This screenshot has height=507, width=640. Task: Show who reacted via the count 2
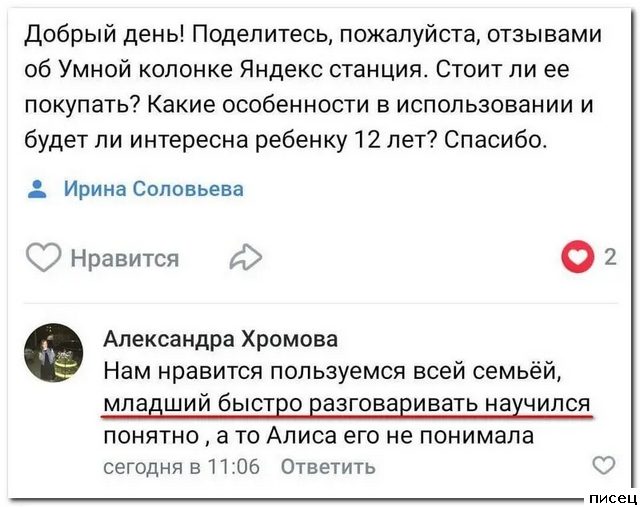pos(610,257)
